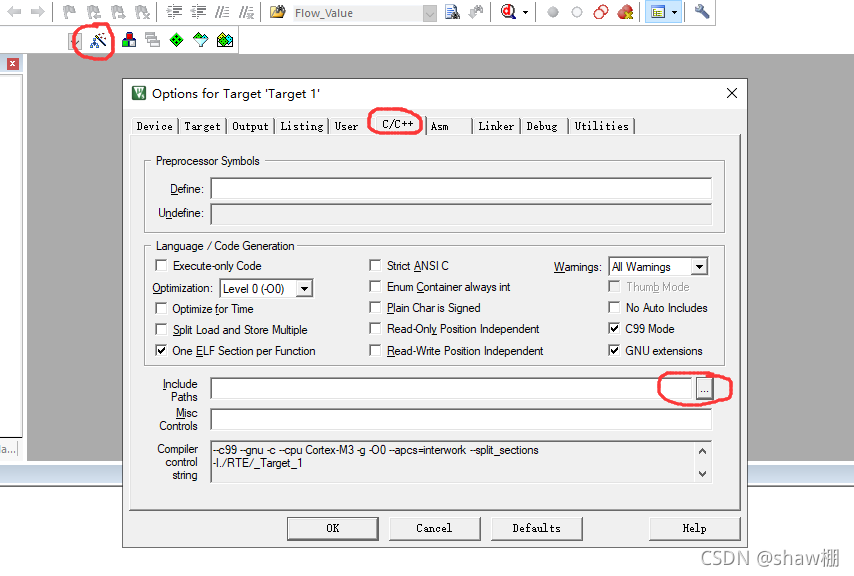The image size is (854, 576).
Task: Switch to the Device tab
Action: (155, 126)
